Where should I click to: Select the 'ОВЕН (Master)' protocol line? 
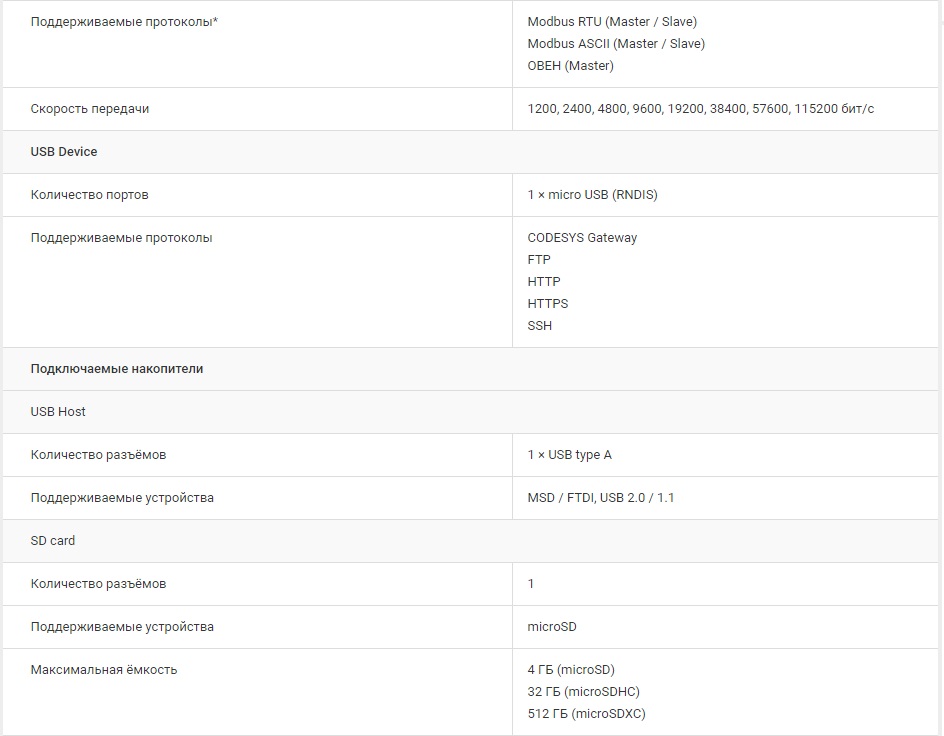570,65
